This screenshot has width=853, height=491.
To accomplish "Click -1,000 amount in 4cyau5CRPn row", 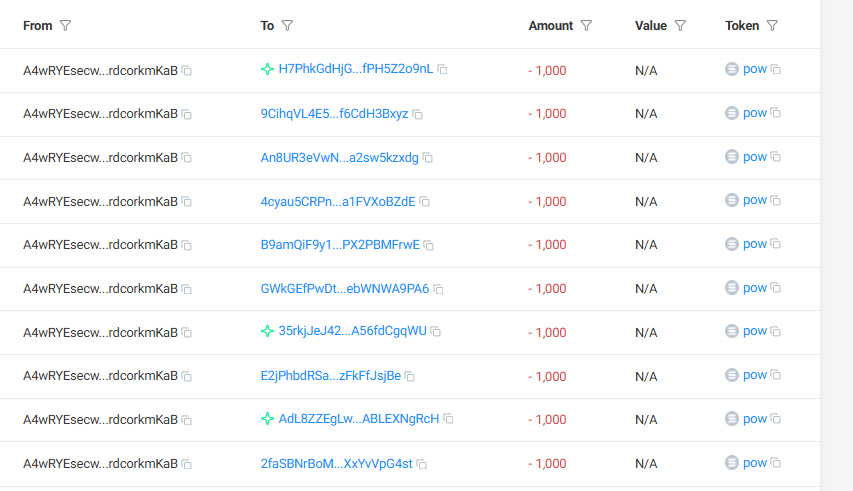I will point(547,202).
